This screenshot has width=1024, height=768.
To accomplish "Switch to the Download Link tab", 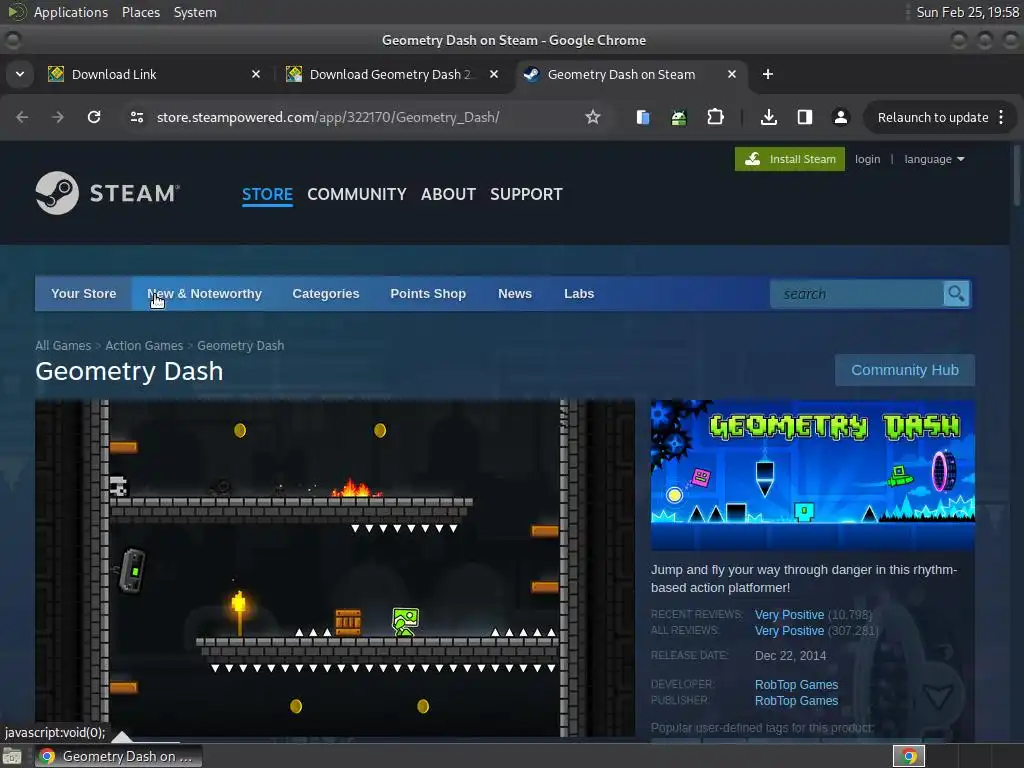I will tap(155, 74).
